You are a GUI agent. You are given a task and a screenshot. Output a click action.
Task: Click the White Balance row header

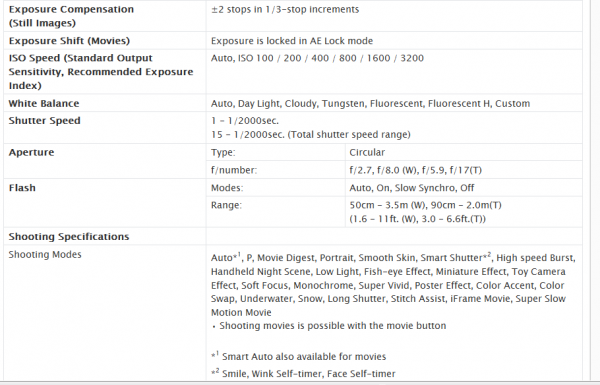point(44,103)
